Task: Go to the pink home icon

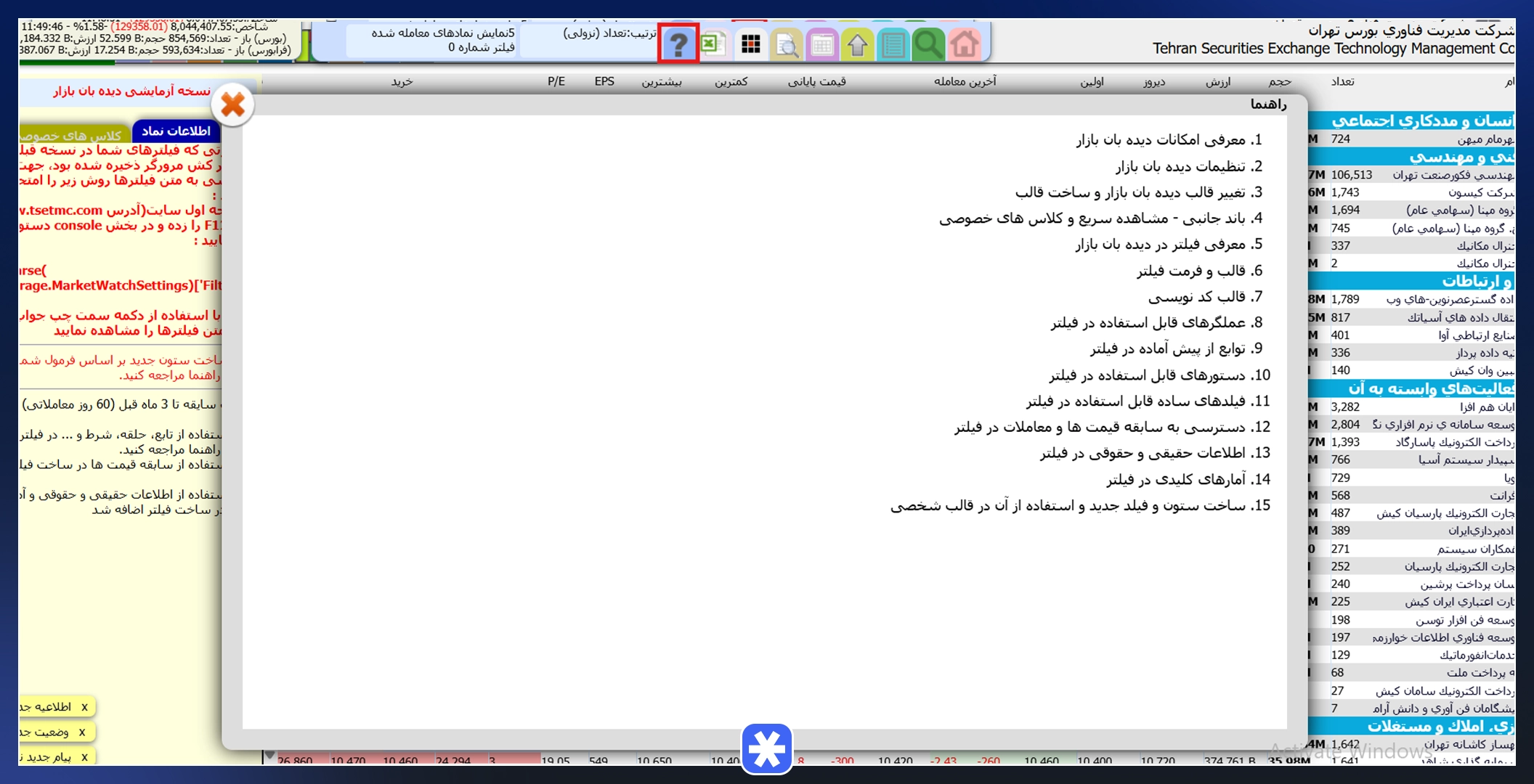Action: (965, 44)
